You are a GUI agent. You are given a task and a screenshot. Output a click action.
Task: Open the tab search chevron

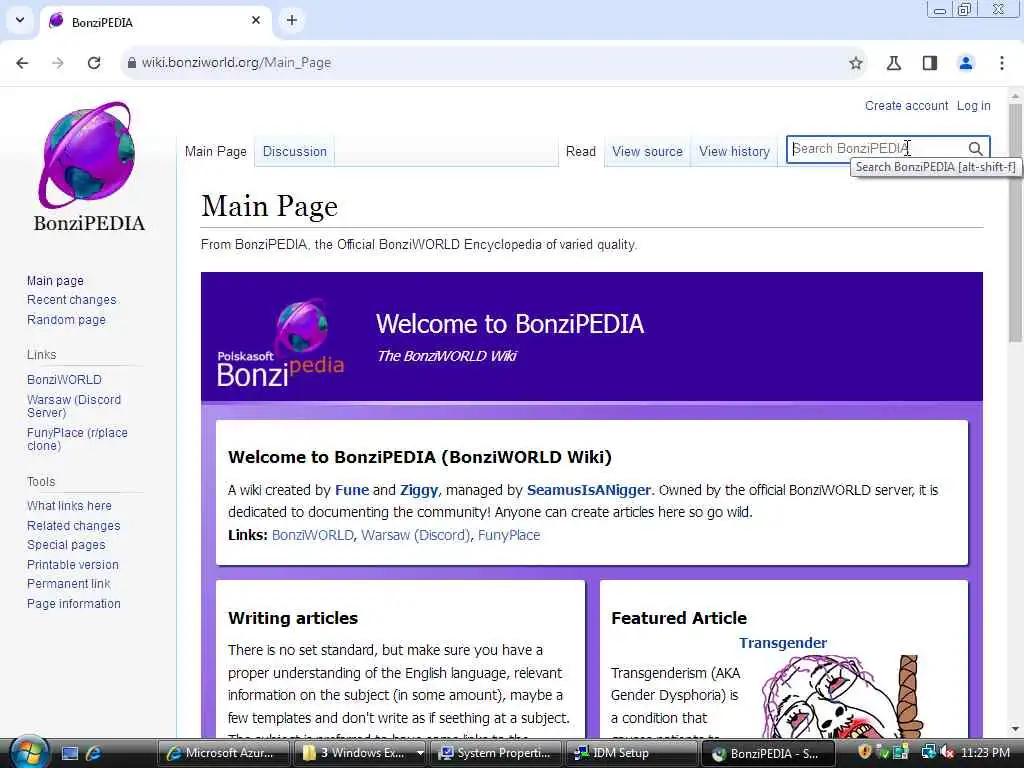click(x=20, y=20)
